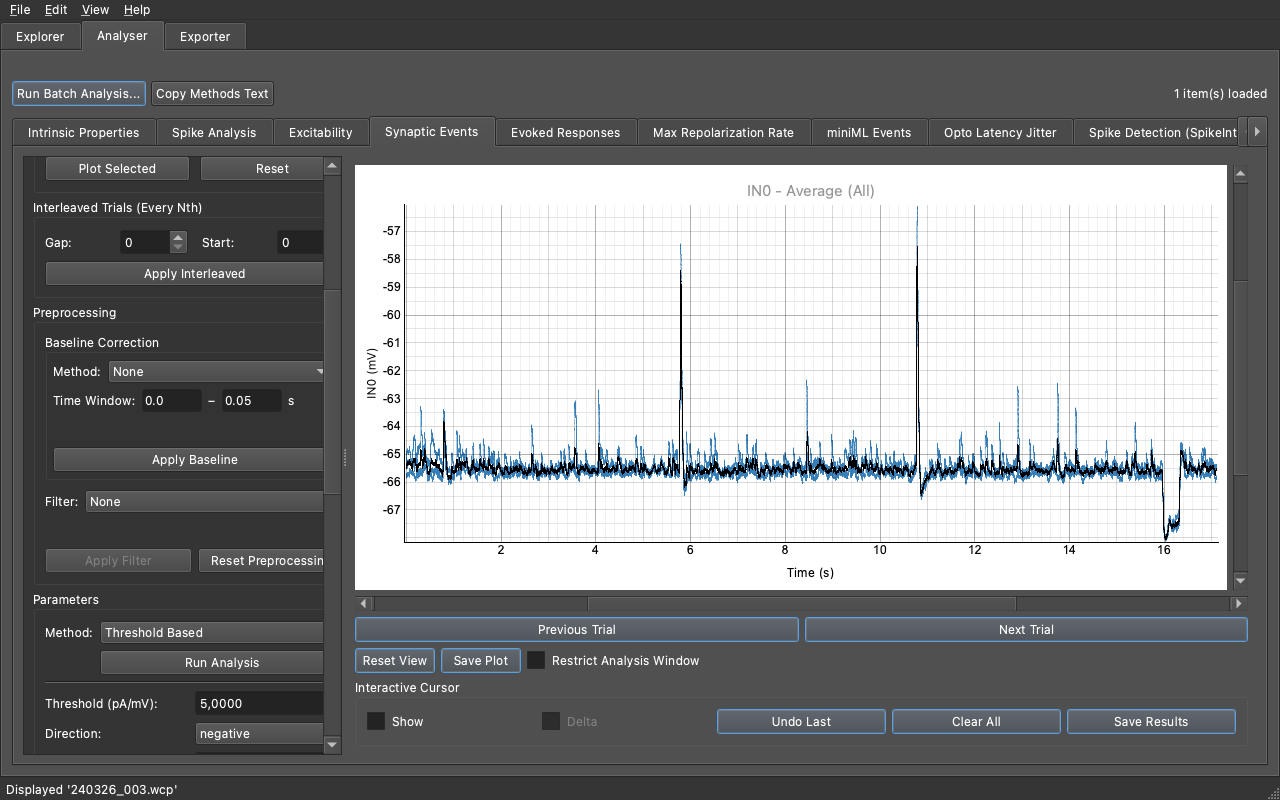Click the plot vertical scrollbar handle
1280x800 pixels.
[x=1240, y=378]
